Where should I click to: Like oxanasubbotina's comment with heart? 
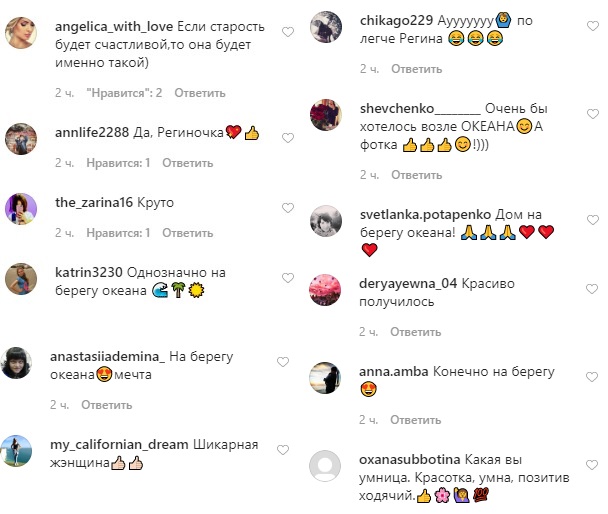[592, 465]
